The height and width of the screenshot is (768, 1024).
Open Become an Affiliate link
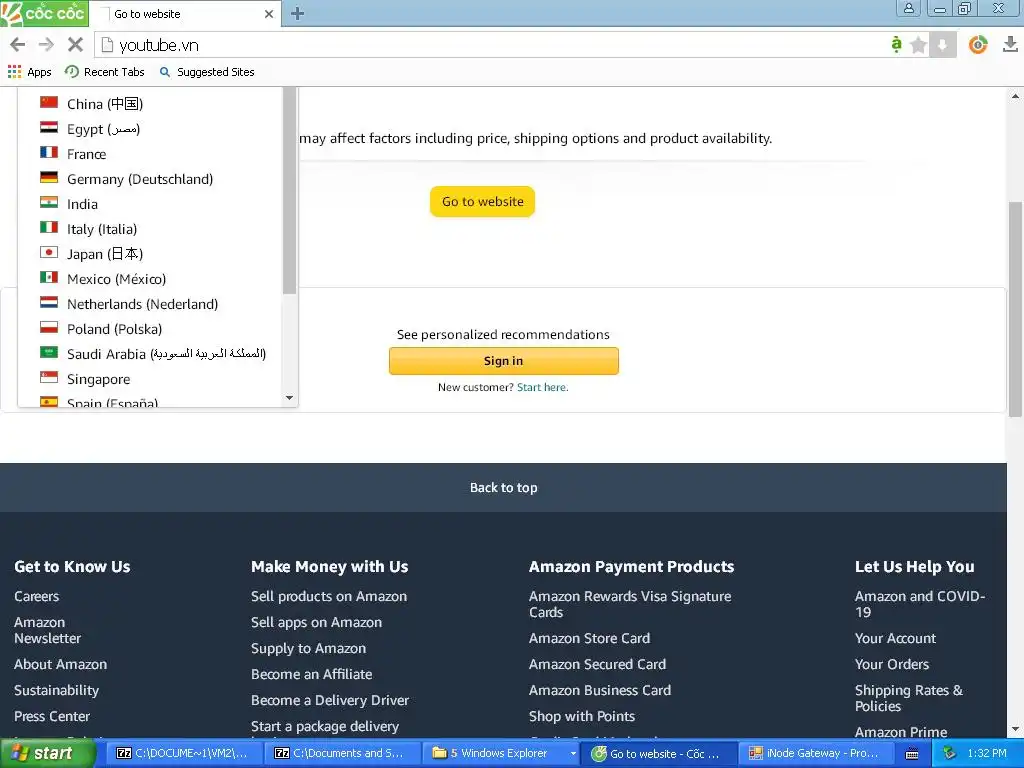(312, 674)
